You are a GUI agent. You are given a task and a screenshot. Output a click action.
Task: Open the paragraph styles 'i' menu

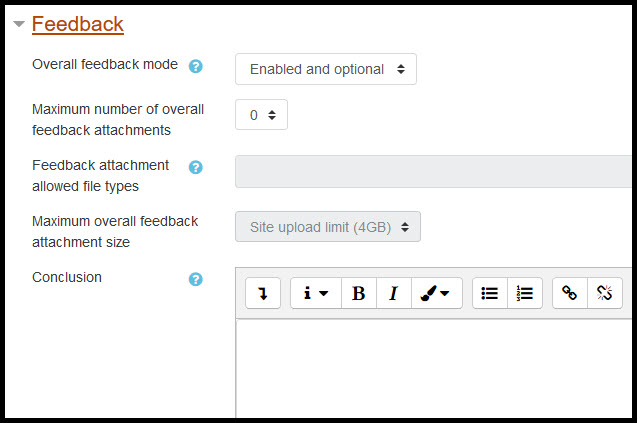pos(316,293)
